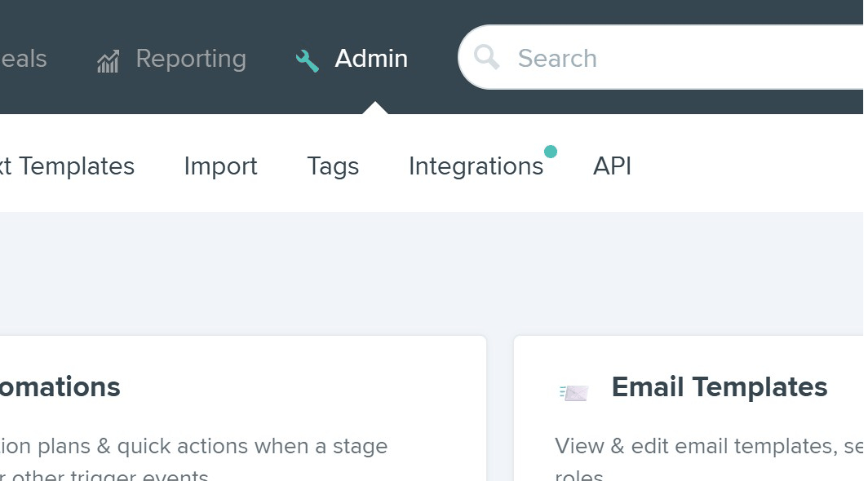Screen dimensions: 864x481
Task: Click the search magnifying glass icon
Action: (x=487, y=57)
